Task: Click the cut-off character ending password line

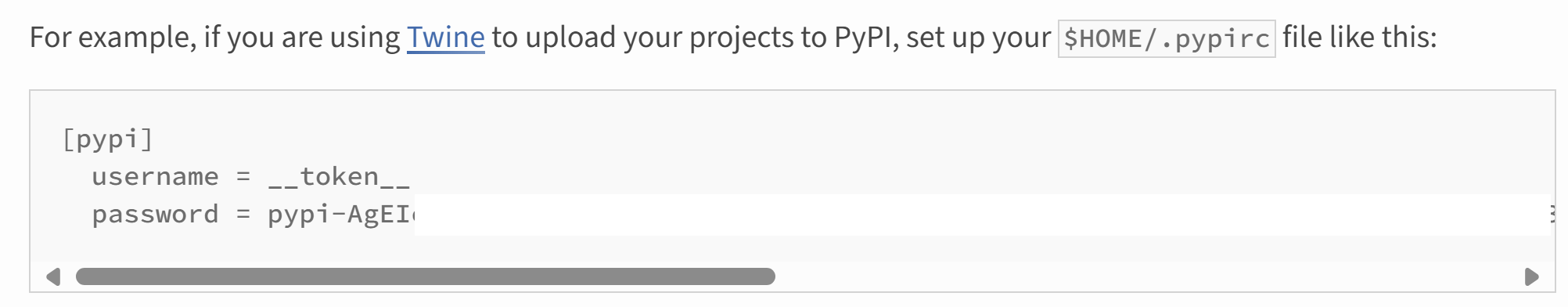Action: pos(1552,215)
